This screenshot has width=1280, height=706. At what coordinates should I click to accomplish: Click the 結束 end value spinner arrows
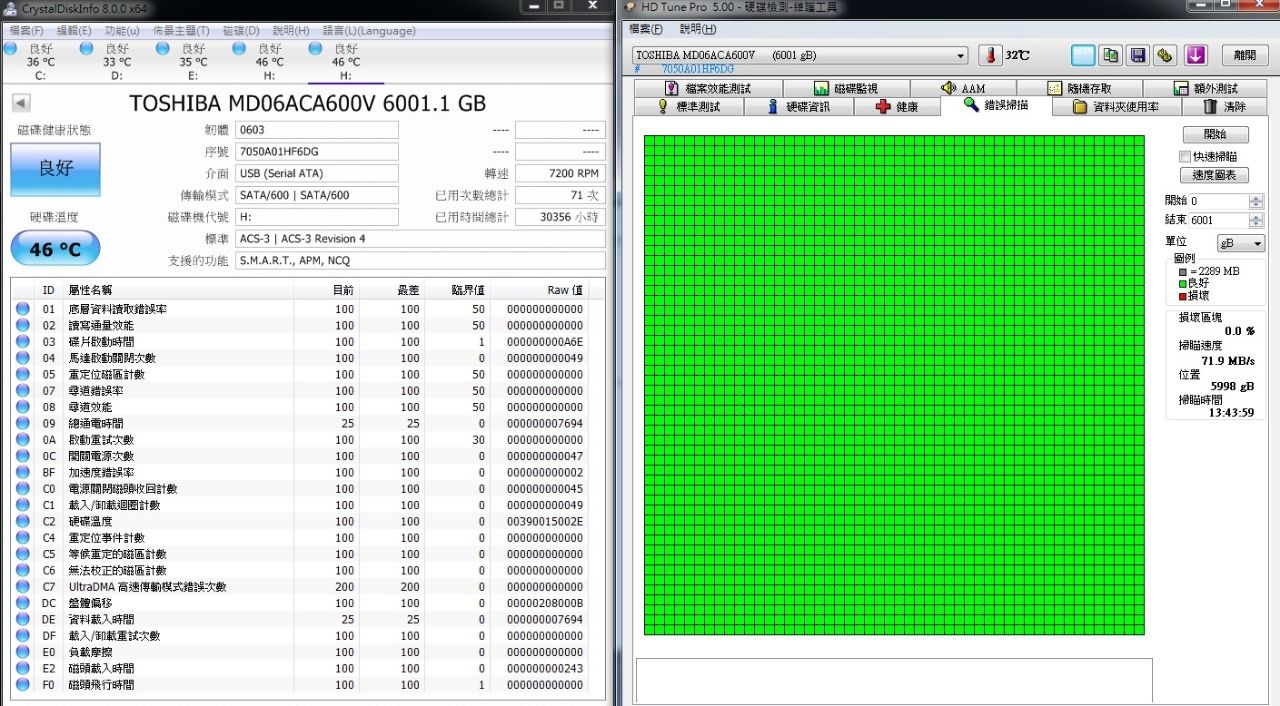point(1256,220)
